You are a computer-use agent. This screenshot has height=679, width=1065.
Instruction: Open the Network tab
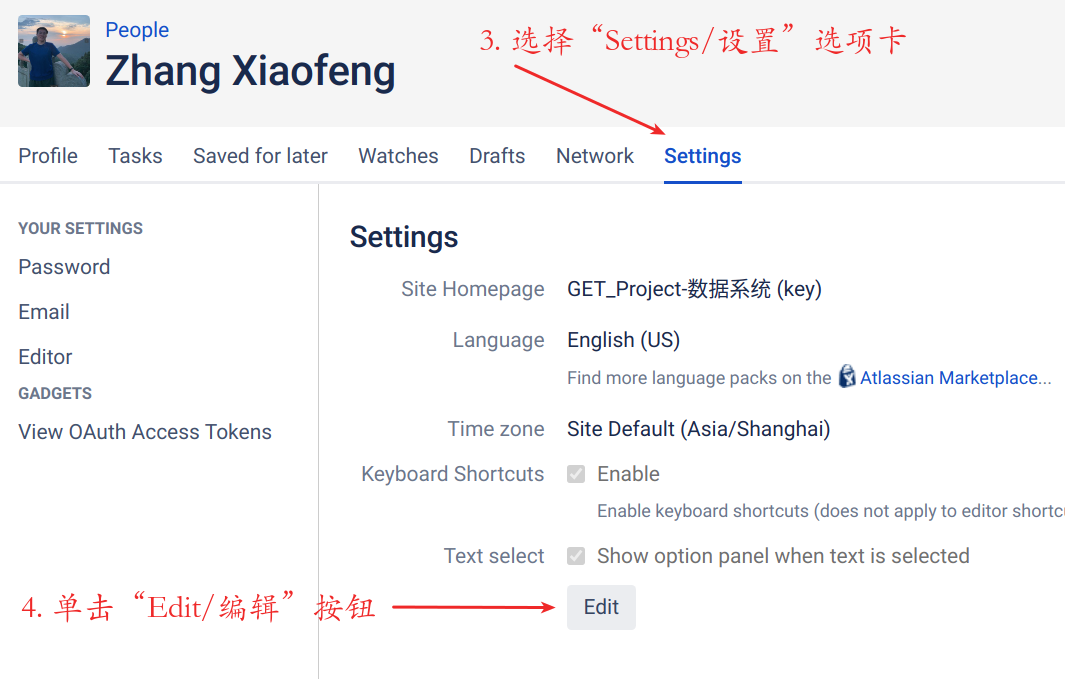point(595,156)
